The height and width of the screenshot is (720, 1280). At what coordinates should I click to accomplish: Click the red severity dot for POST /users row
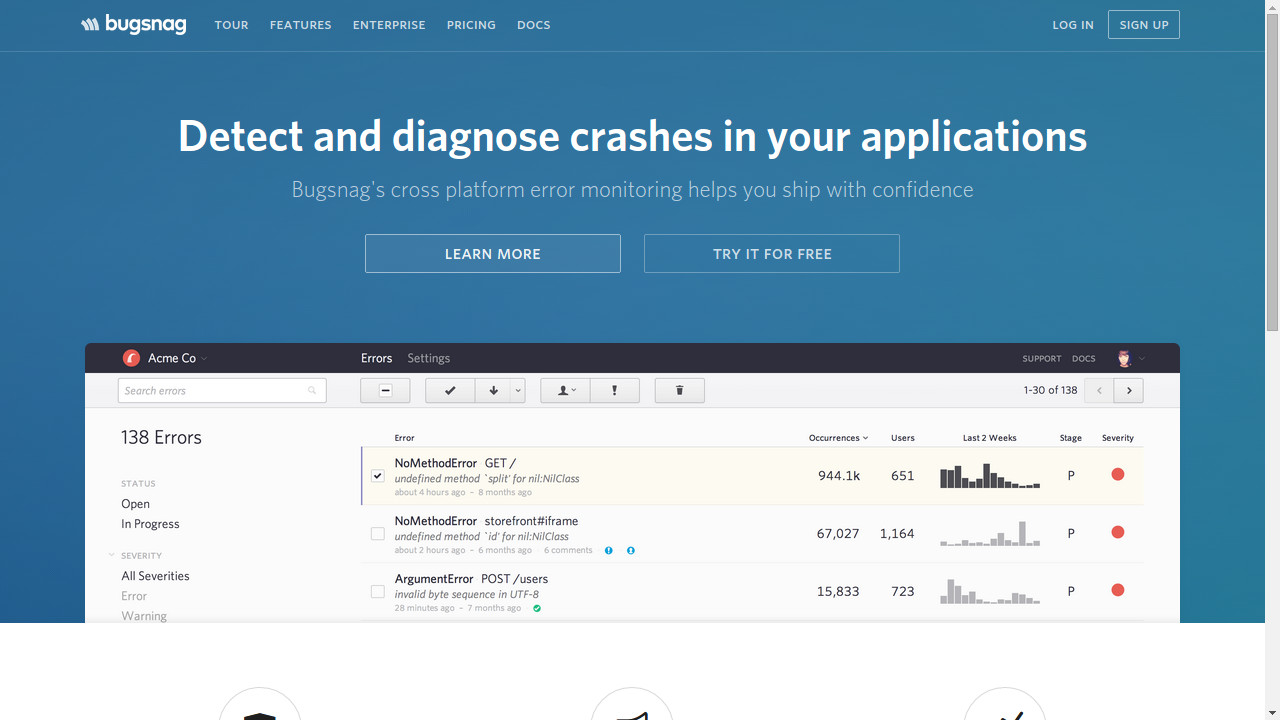click(x=1118, y=590)
